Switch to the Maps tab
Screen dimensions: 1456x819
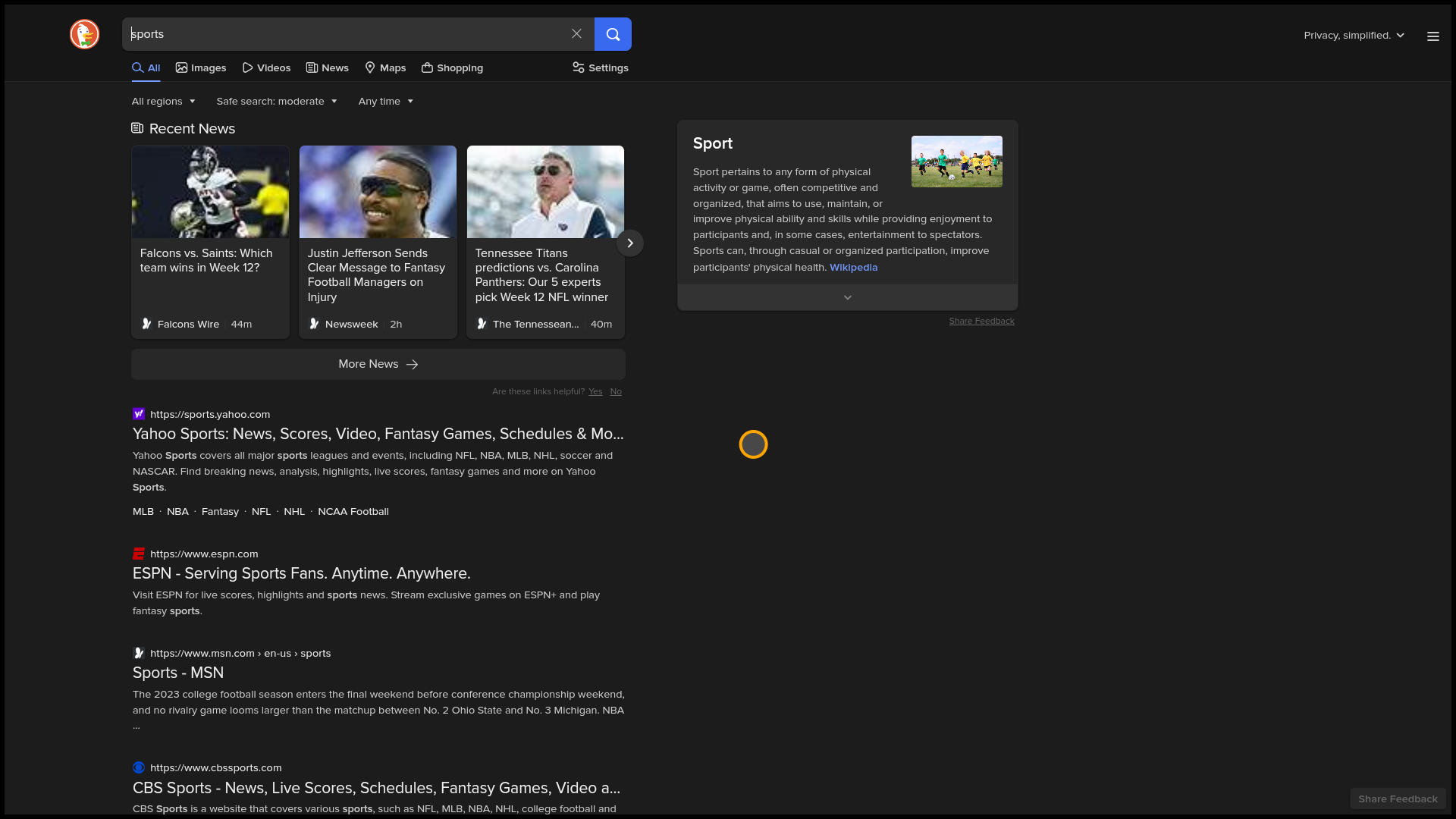click(385, 67)
